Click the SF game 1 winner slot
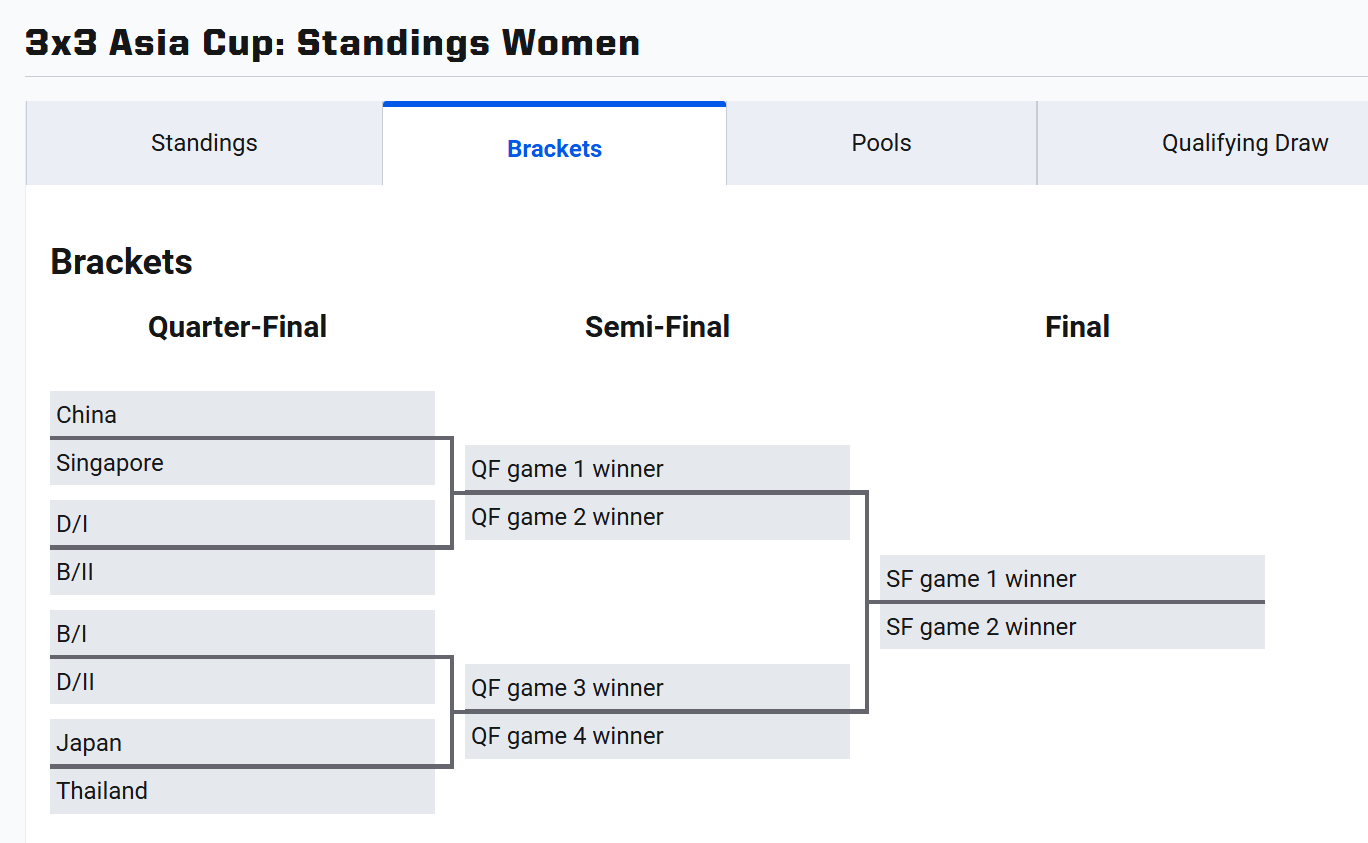The height and width of the screenshot is (843, 1368). point(1072,578)
